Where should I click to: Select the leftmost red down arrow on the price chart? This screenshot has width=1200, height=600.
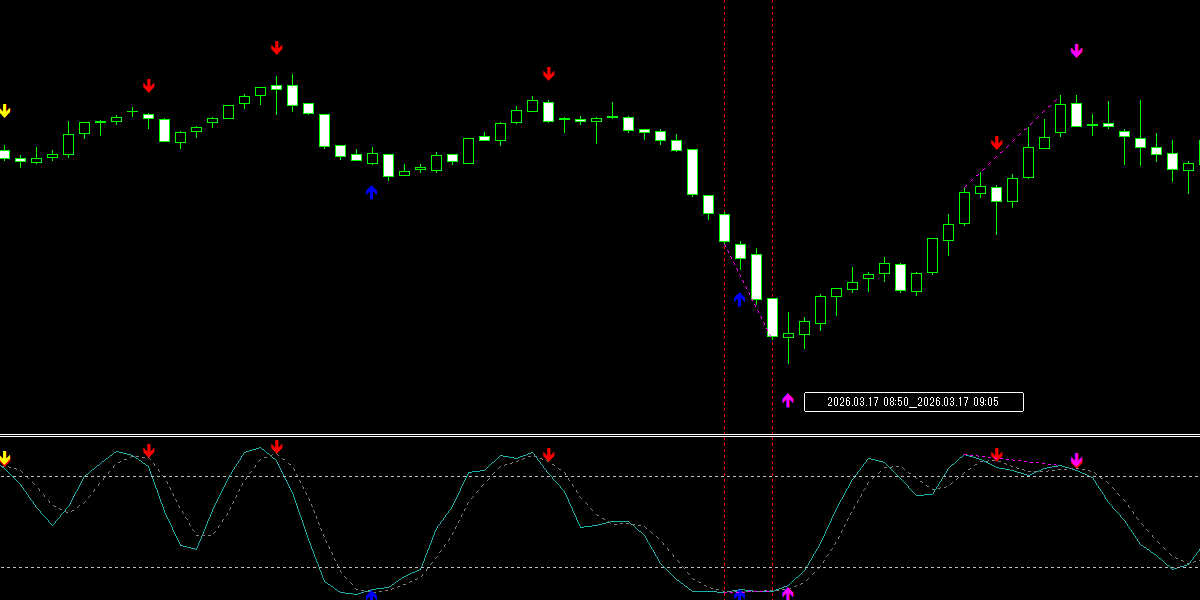[149, 86]
